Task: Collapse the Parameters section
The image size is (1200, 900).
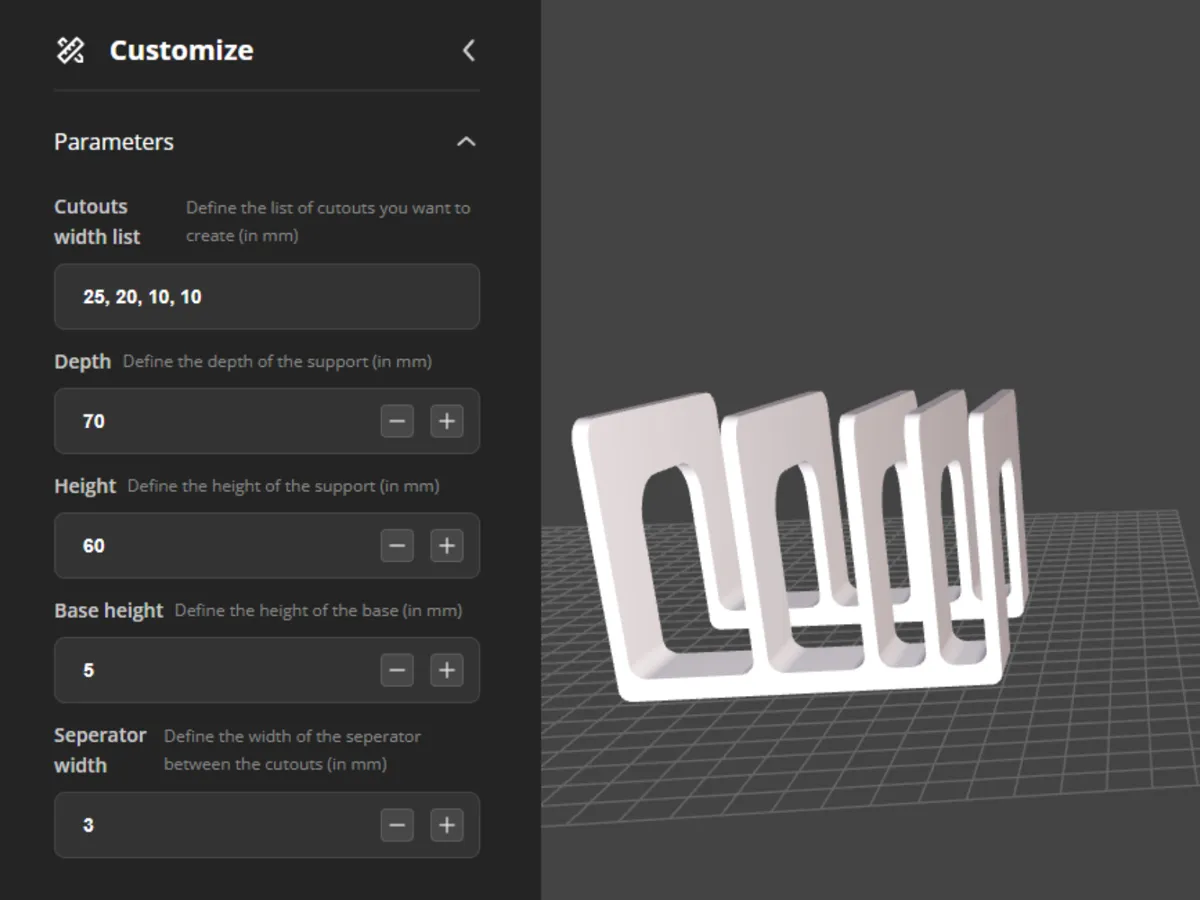Action: pyautogui.click(x=466, y=142)
